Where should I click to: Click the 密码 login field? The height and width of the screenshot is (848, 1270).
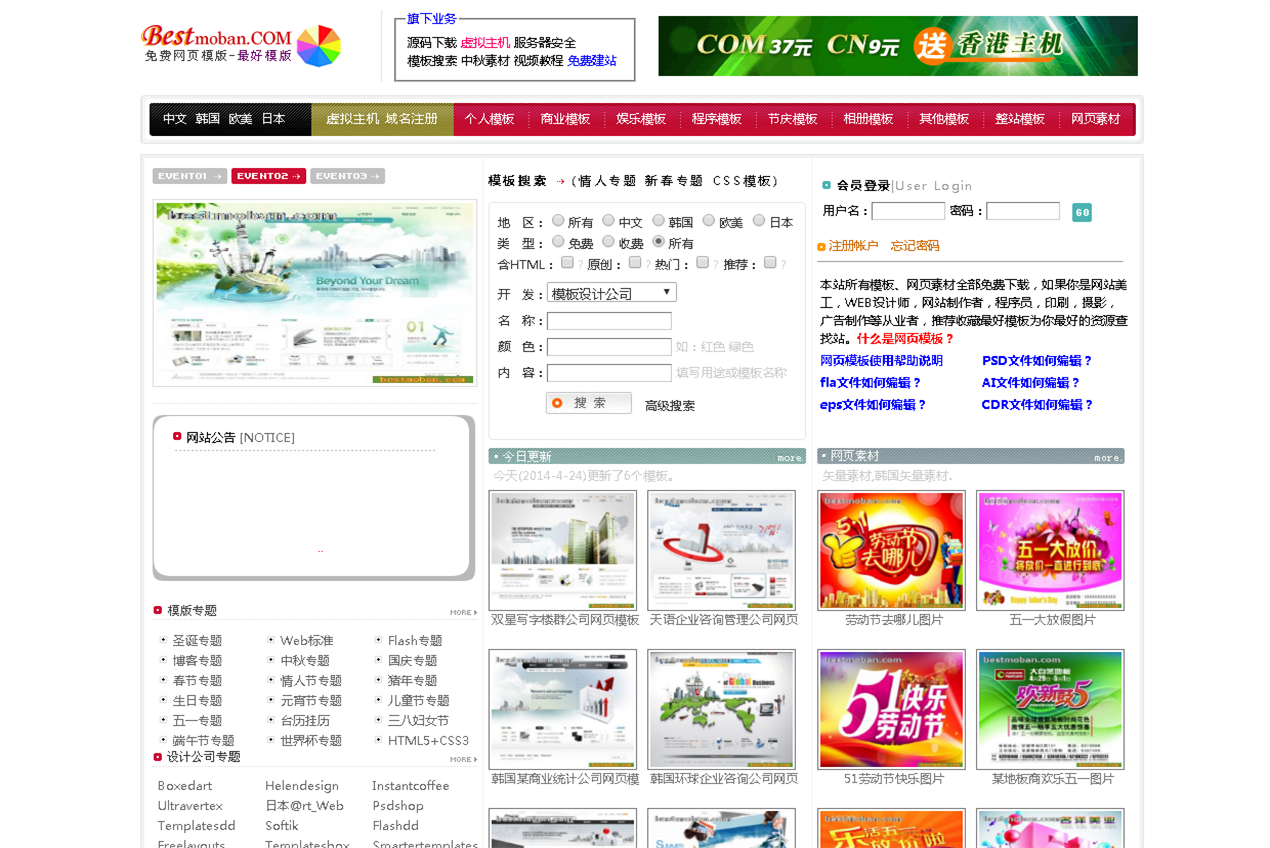click(x=1023, y=211)
